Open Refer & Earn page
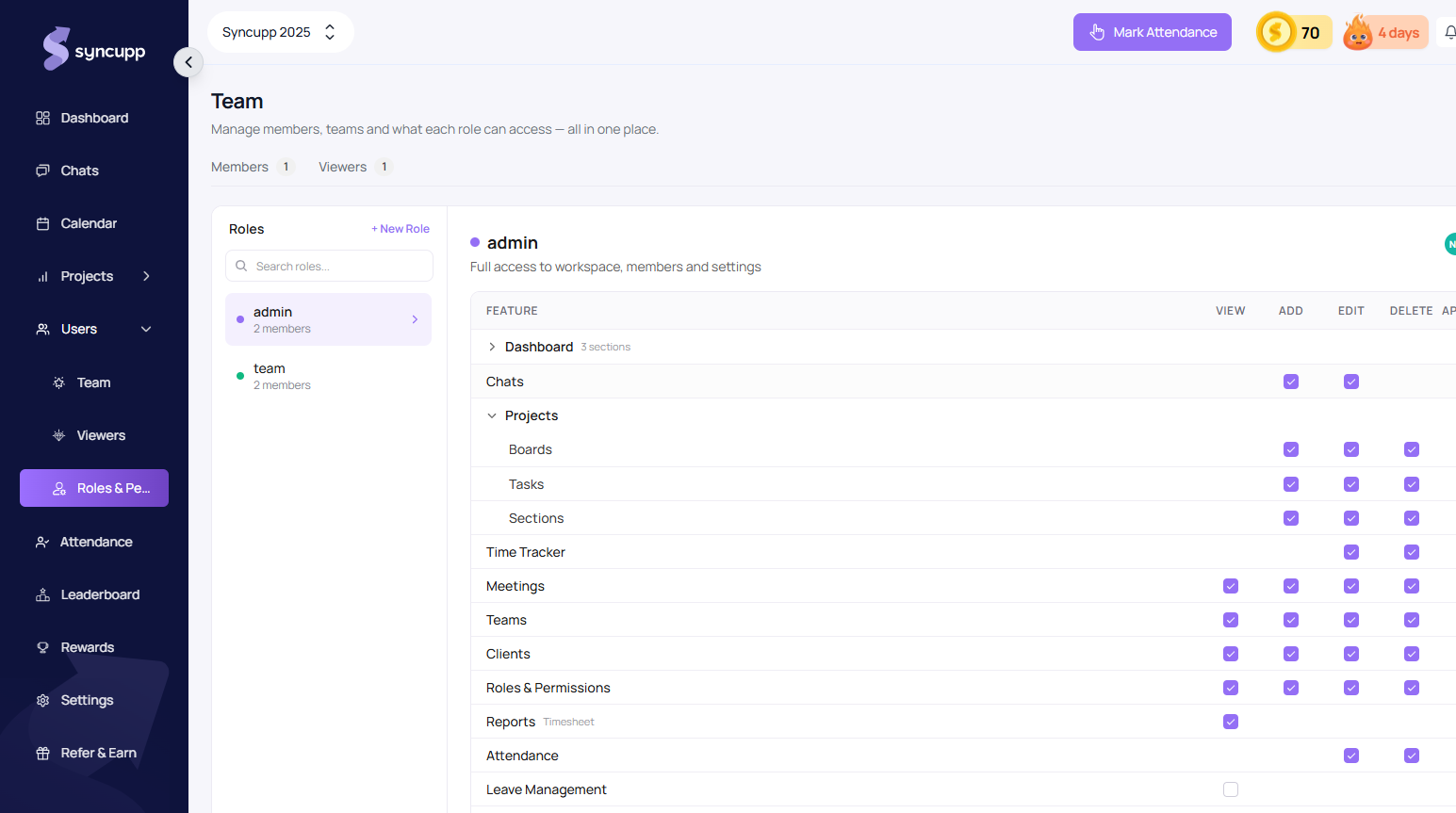This screenshot has width=1456, height=813. 98,753
